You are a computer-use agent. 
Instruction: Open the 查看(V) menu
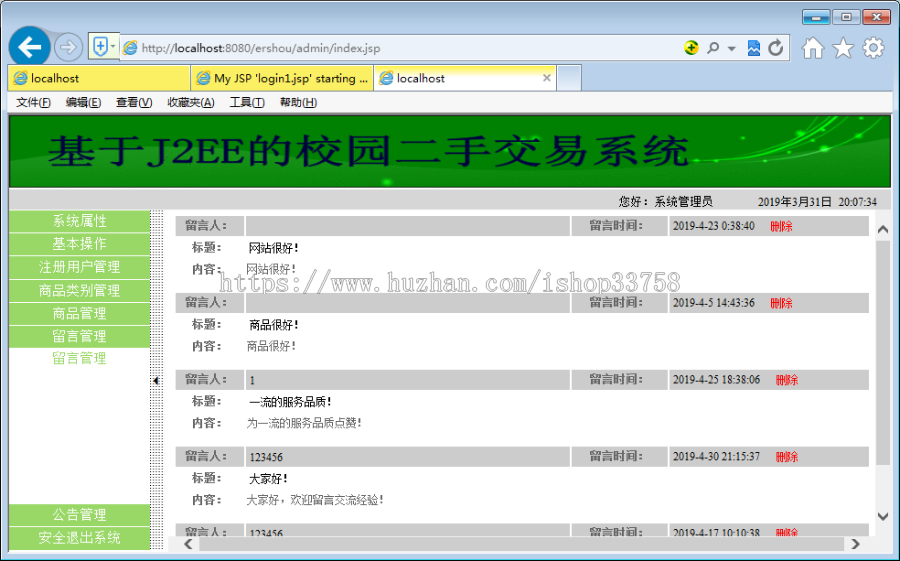tap(134, 103)
